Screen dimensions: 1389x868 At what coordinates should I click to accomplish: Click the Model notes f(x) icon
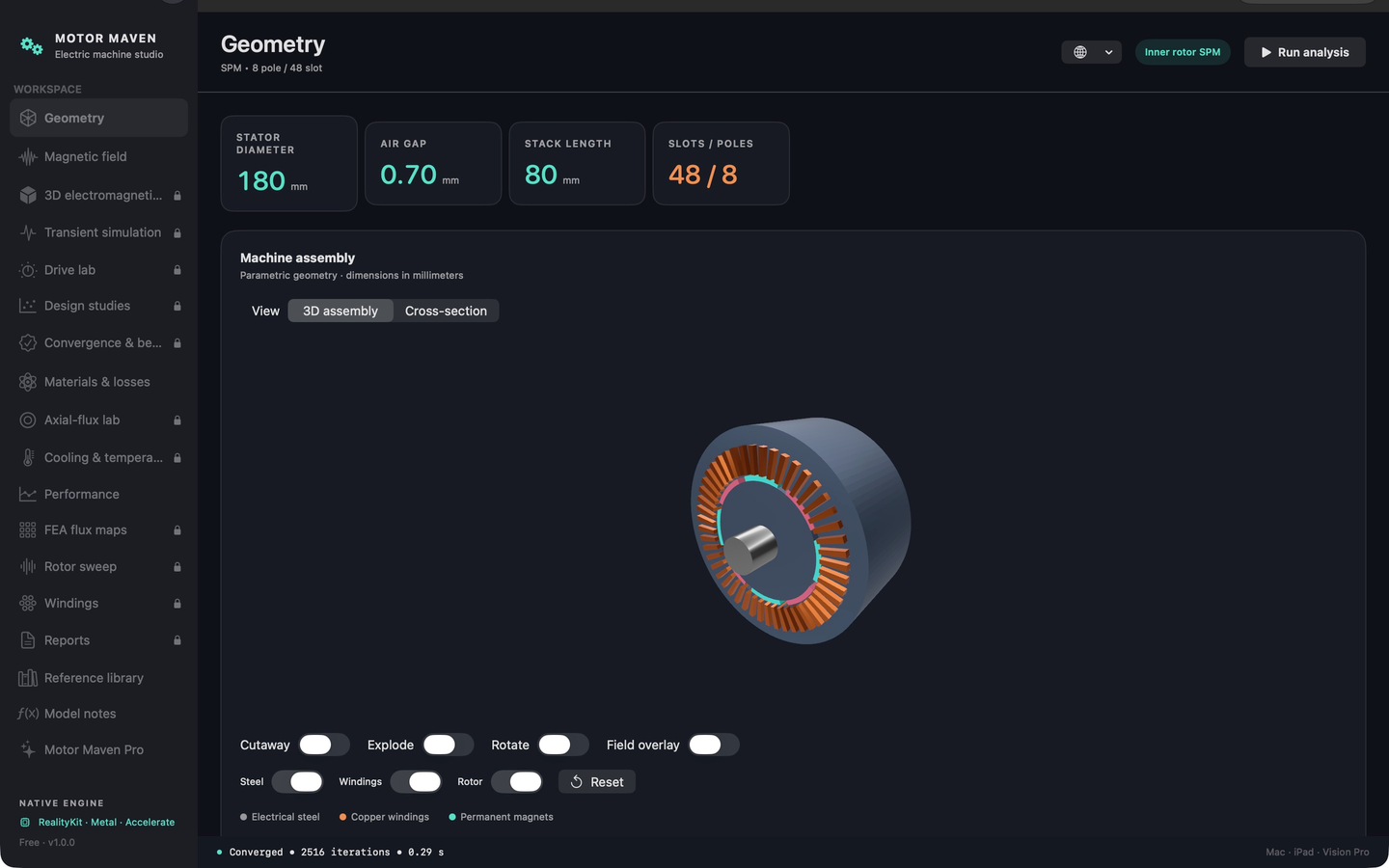point(28,714)
